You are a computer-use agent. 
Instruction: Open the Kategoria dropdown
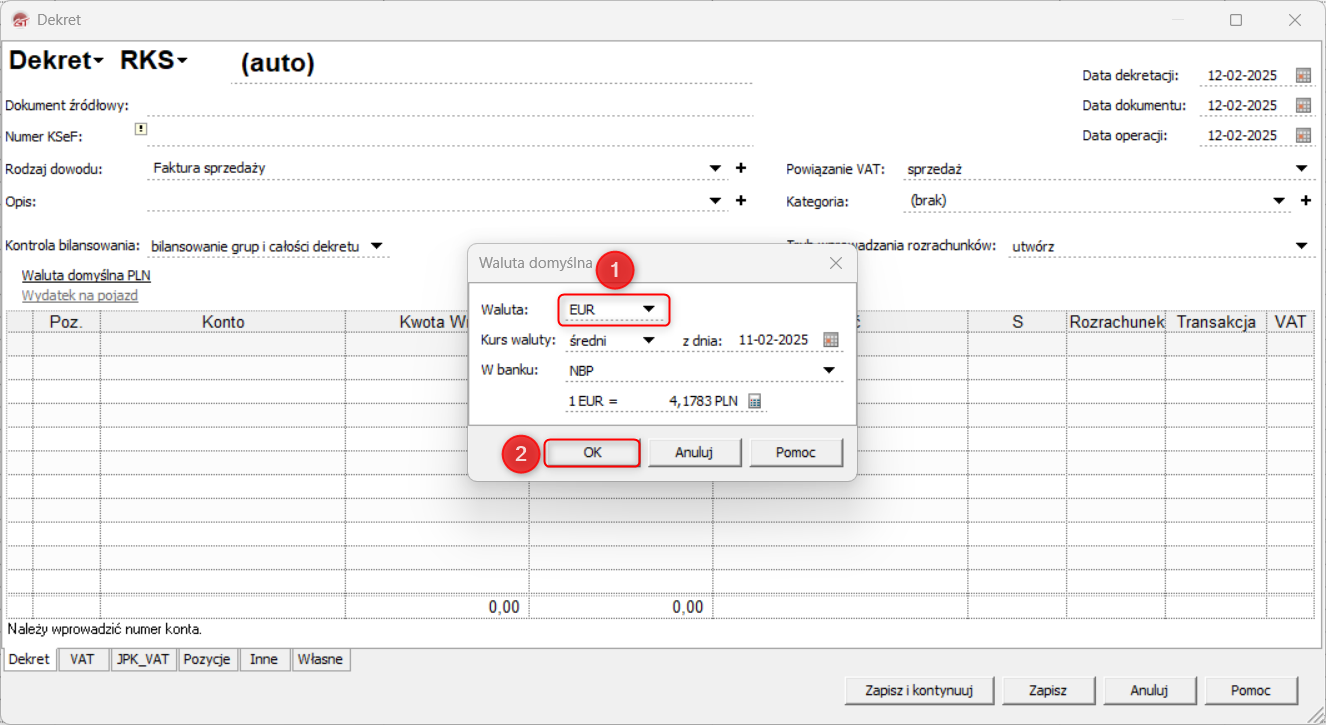coord(1279,200)
